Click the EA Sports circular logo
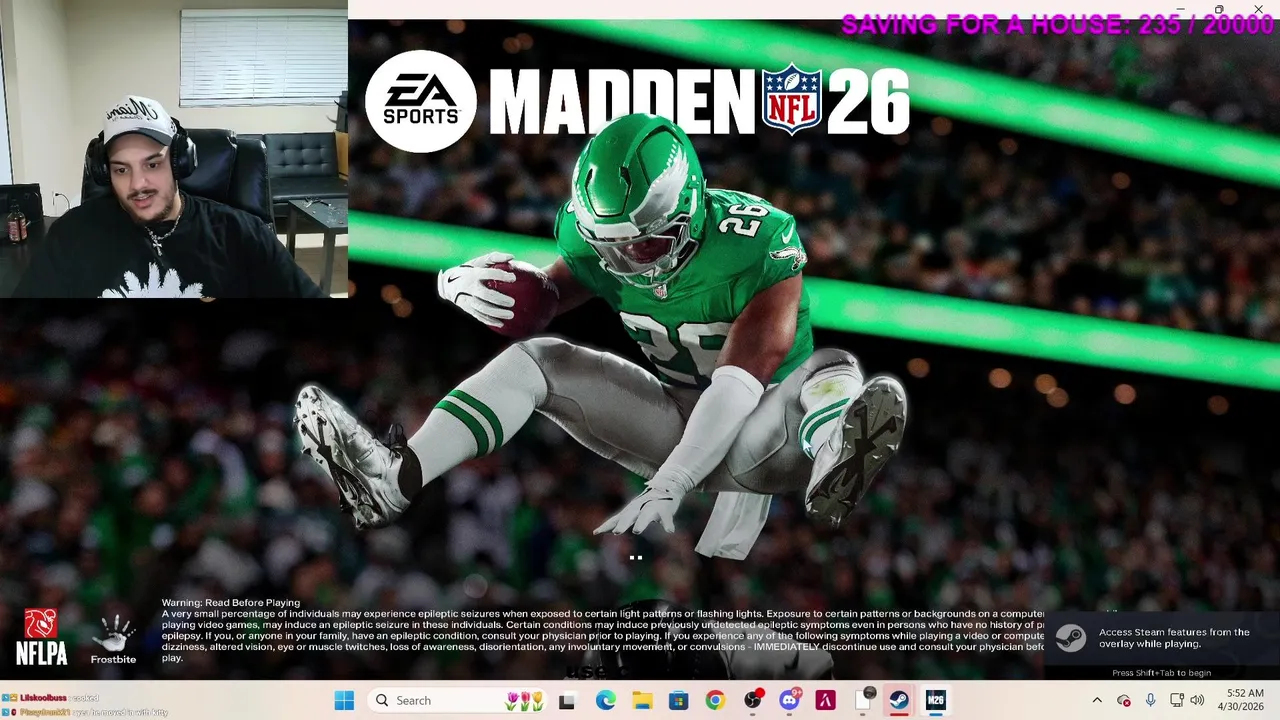 point(421,101)
